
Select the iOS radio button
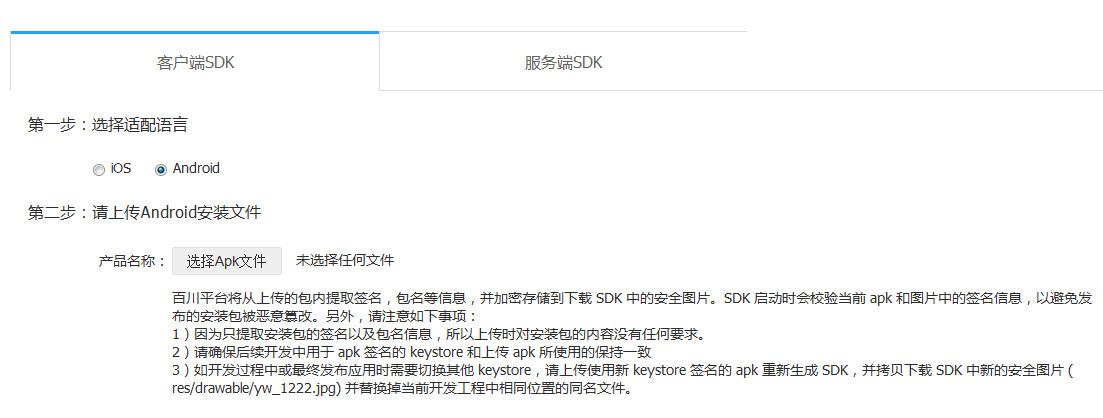98,170
